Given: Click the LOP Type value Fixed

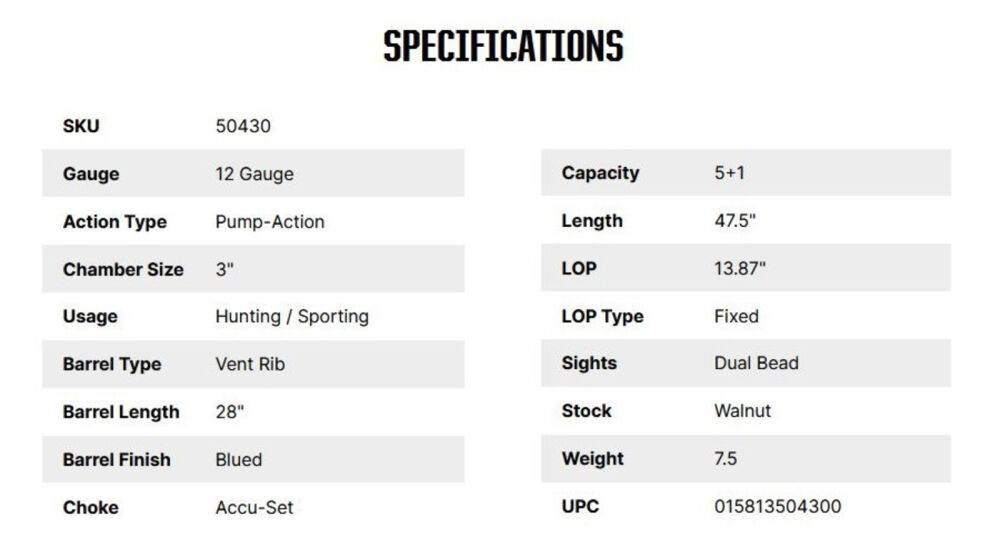Looking at the screenshot, I should coord(737,316).
